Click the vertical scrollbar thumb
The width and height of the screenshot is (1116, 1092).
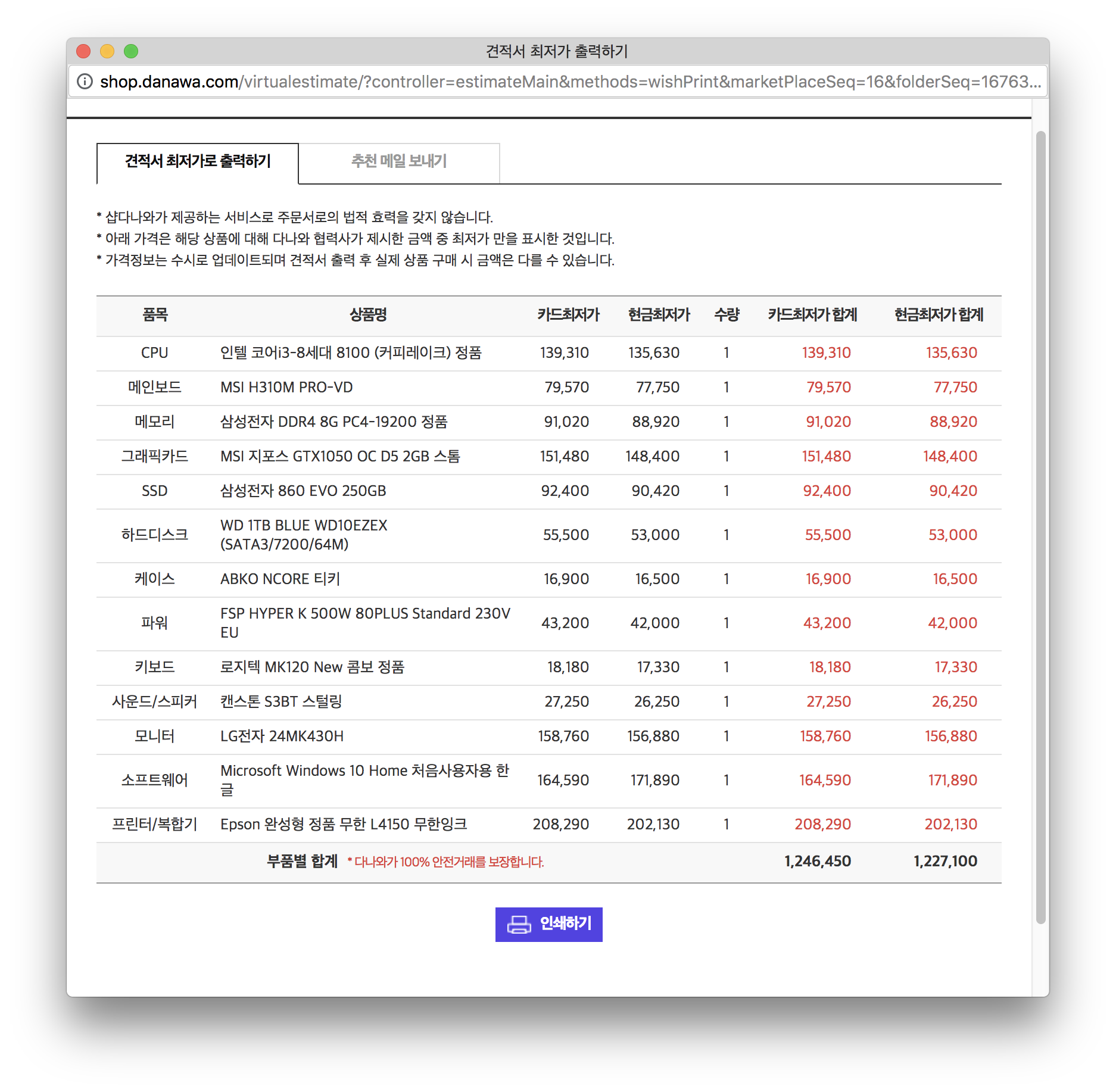(x=1040, y=527)
